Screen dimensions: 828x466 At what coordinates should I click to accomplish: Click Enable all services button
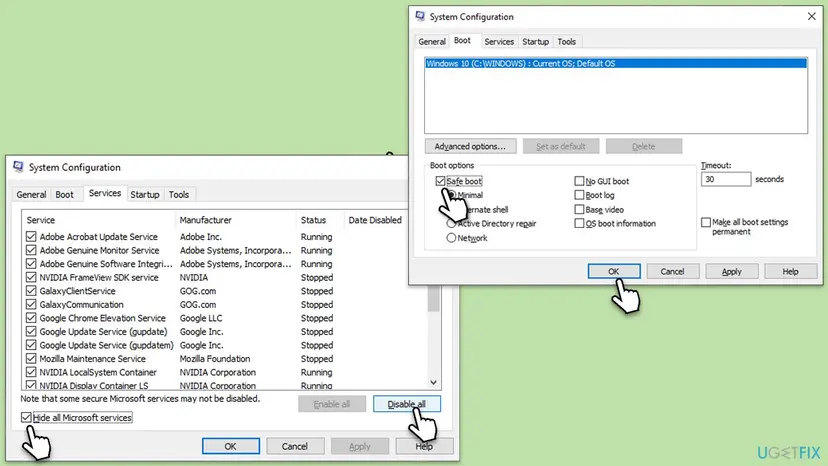pos(332,404)
